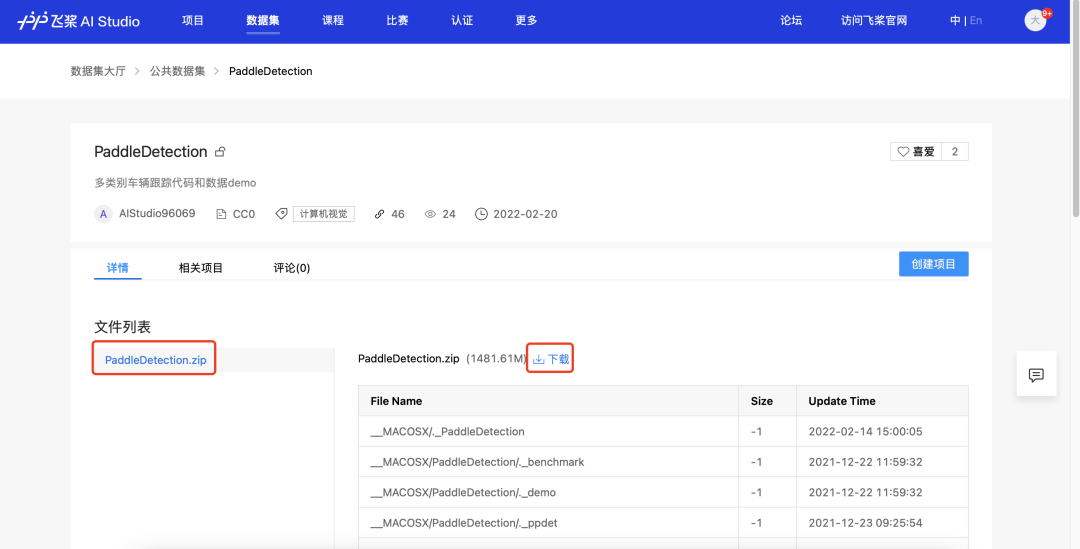Switch language to En
Viewport: 1080px width, 549px height.
pos(976,21)
